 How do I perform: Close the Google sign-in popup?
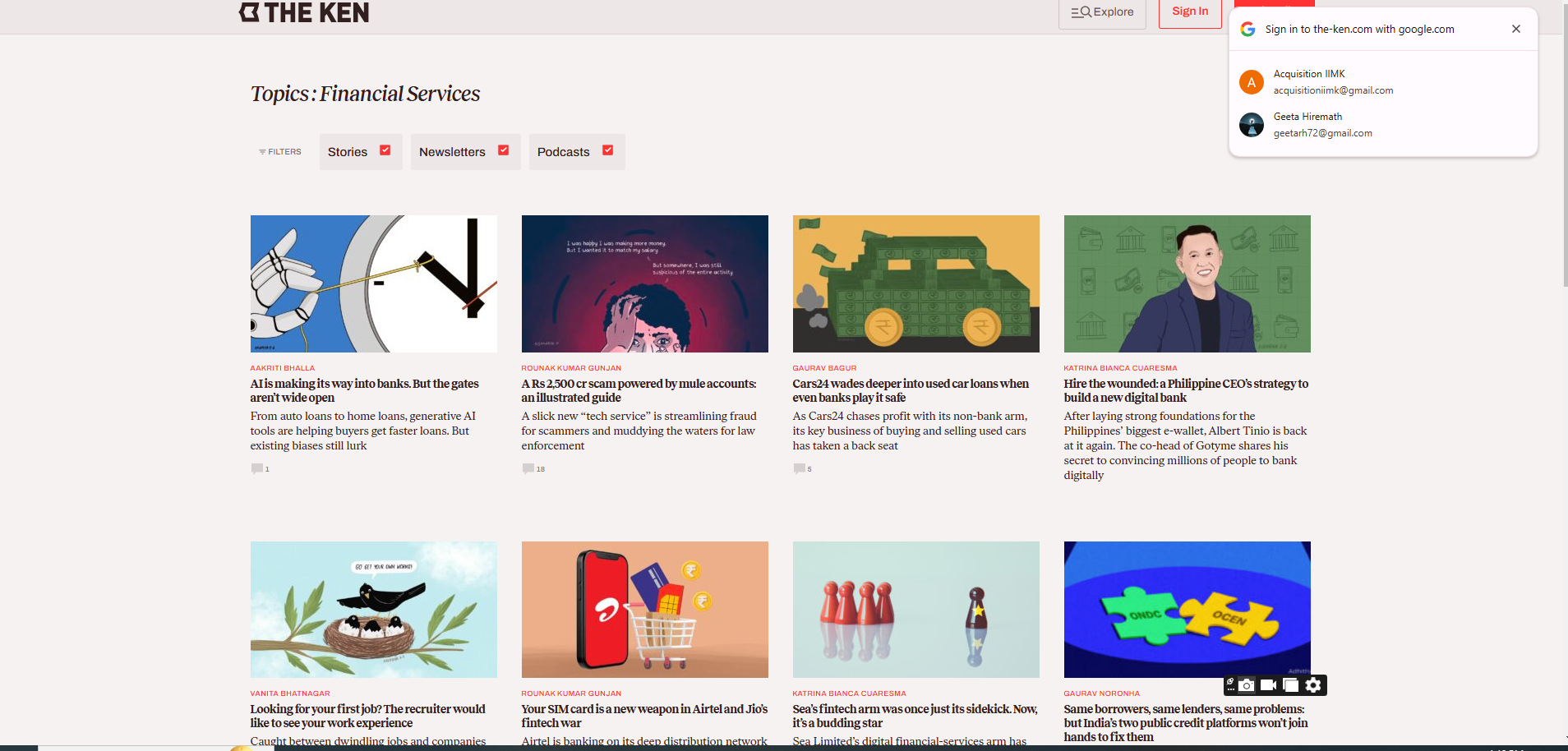pos(1515,29)
